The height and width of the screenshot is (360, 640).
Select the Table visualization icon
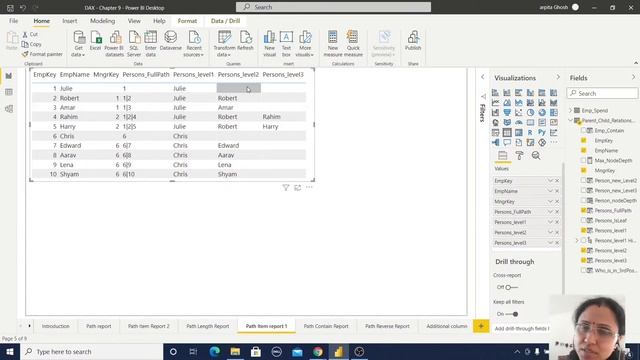[x=507, y=133]
